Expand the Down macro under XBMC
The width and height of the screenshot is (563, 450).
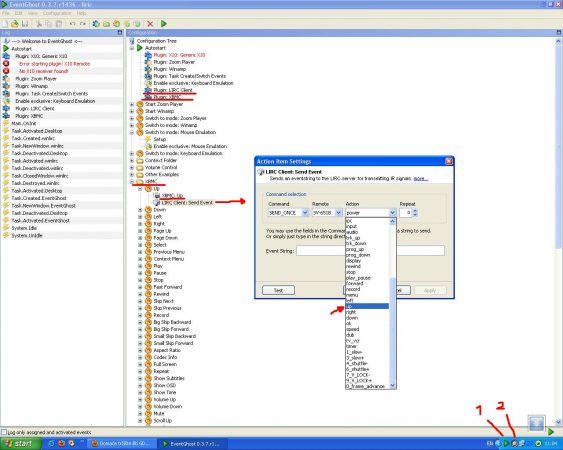coord(140,210)
